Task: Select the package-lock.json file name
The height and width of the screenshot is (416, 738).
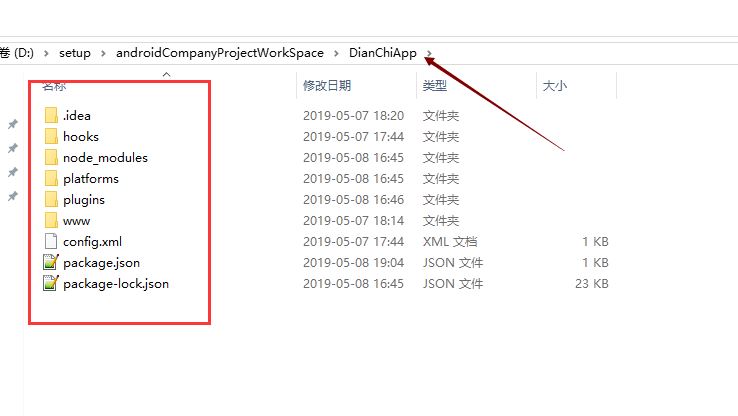Action: pos(116,284)
